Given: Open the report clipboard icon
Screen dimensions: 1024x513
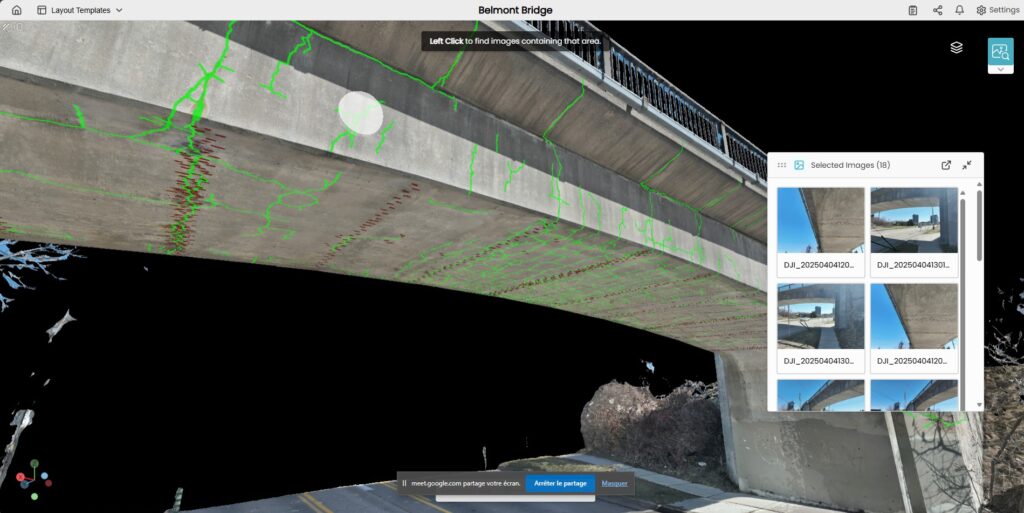Looking at the screenshot, I should [x=913, y=10].
